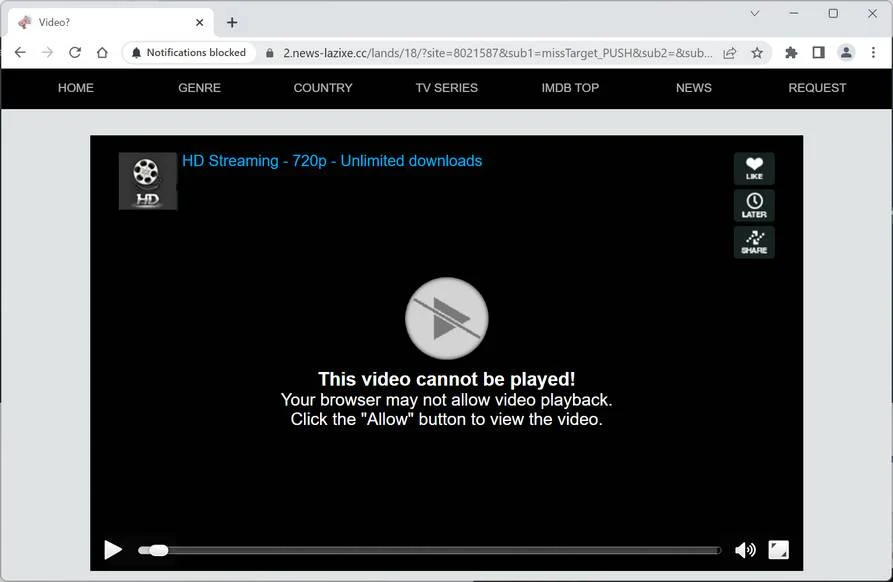The width and height of the screenshot is (893, 582).
Task: Click the Like heart icon
Action: click(x=754, y=169)
